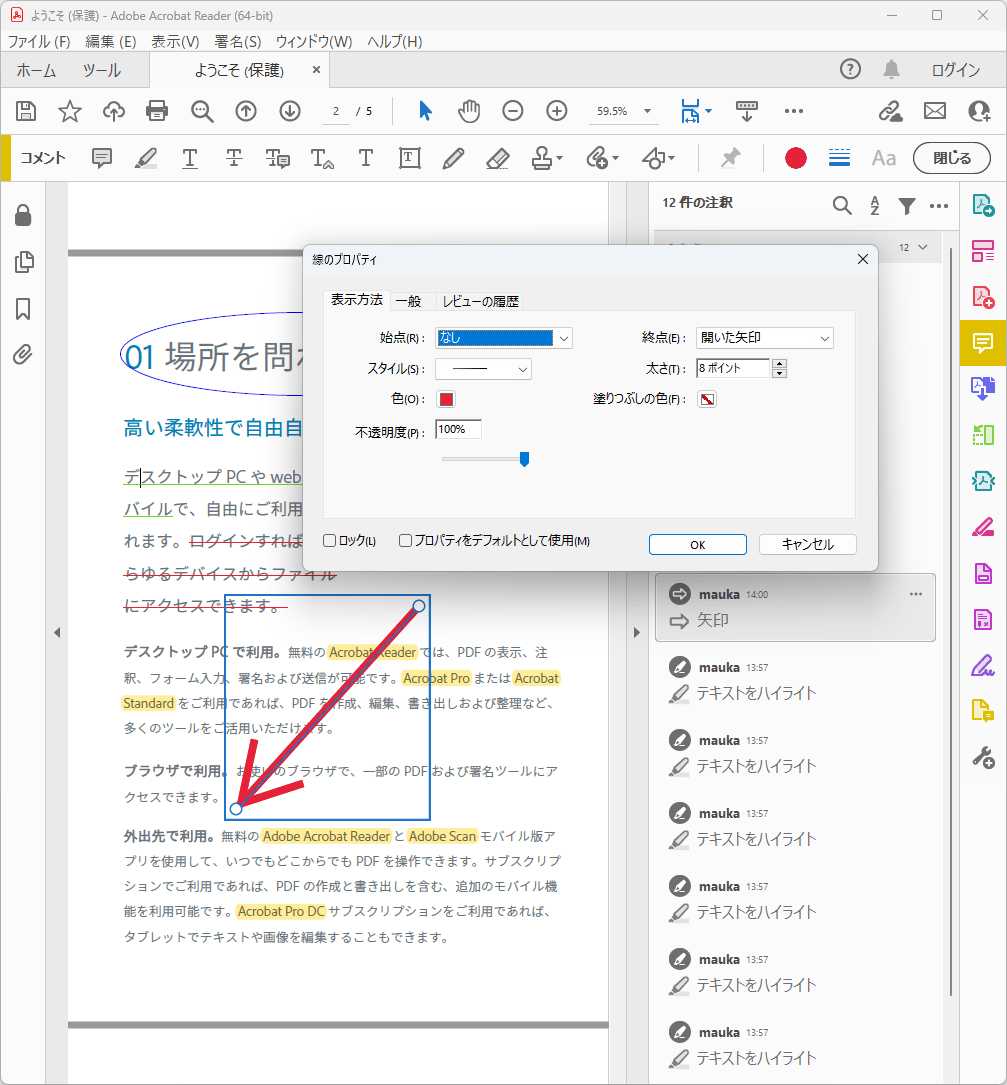1007x1085 pixels.
Task: Click OK in the line properties dialog
Action: pyautogui.click(x=698, y=545)
